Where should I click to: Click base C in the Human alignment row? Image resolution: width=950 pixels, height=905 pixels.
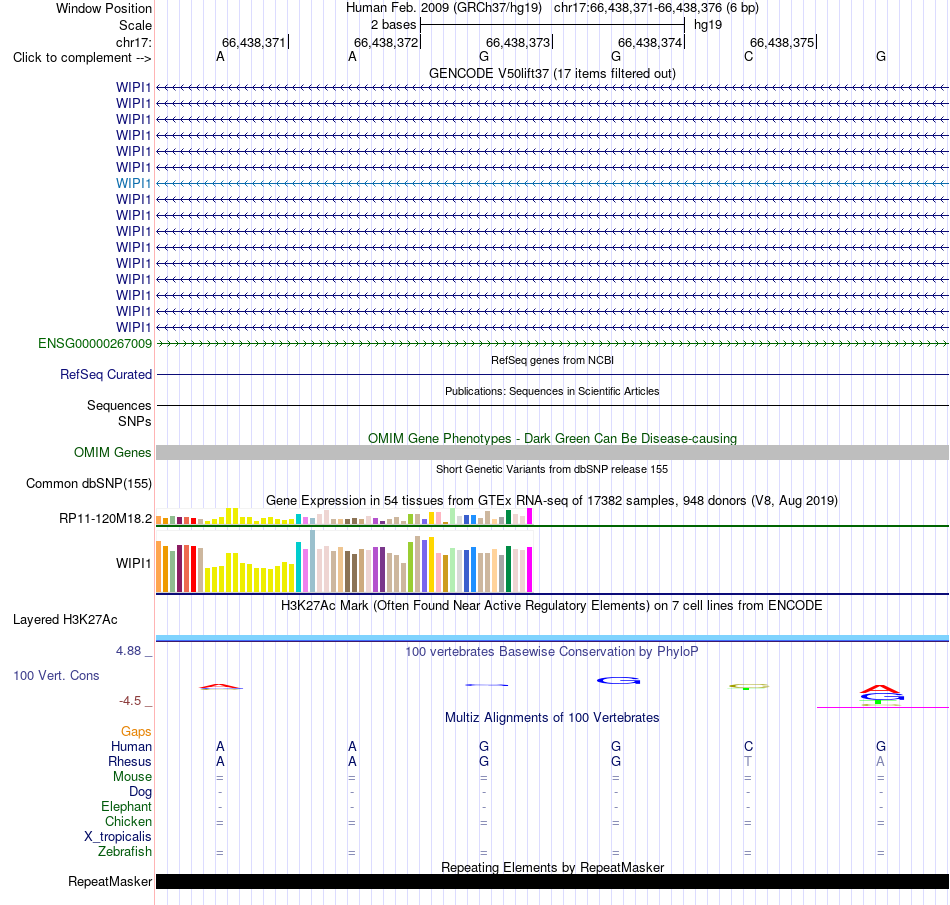[x=748, y=746]
